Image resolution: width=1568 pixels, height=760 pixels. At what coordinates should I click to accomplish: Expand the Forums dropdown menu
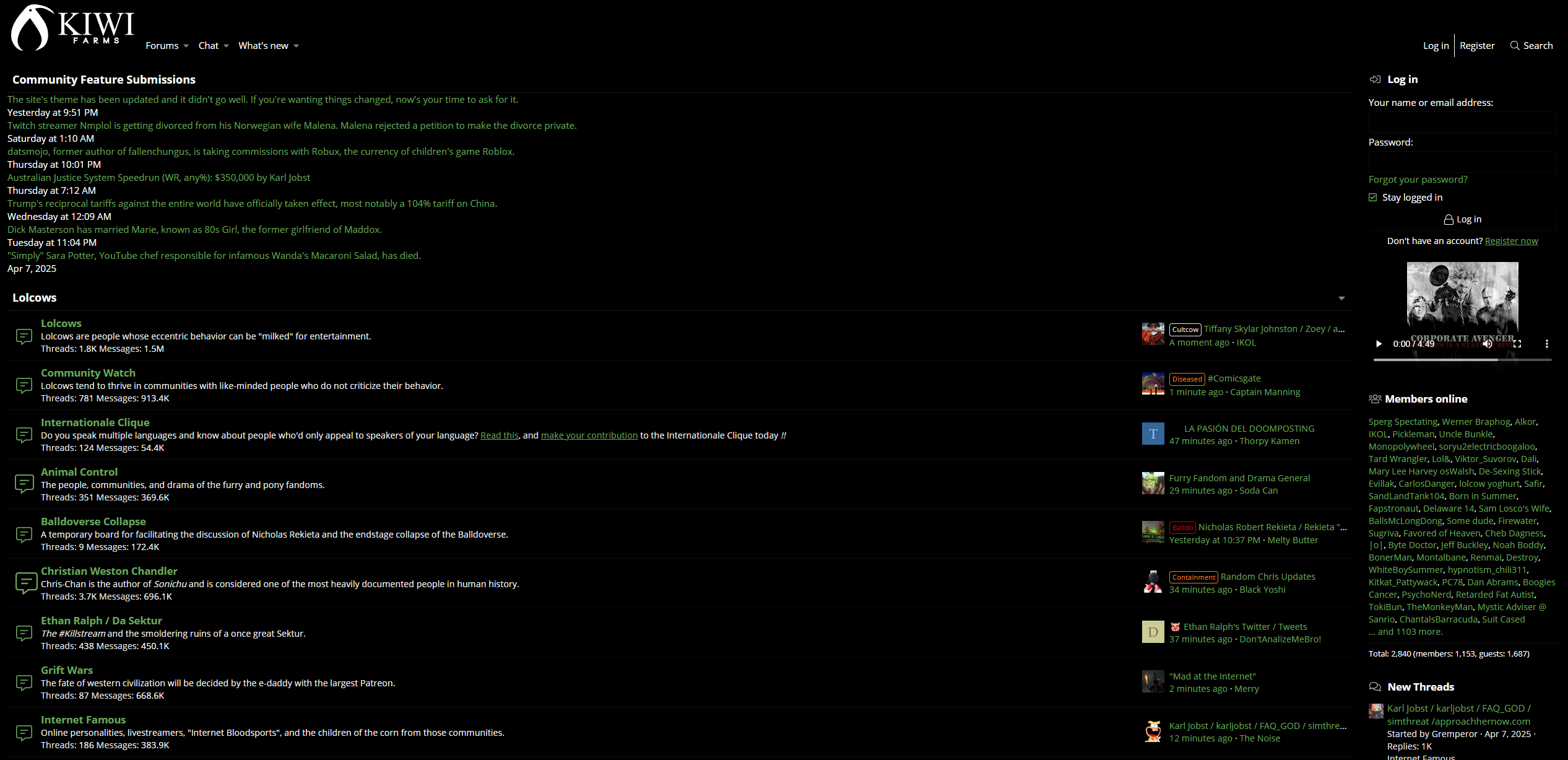186,46
